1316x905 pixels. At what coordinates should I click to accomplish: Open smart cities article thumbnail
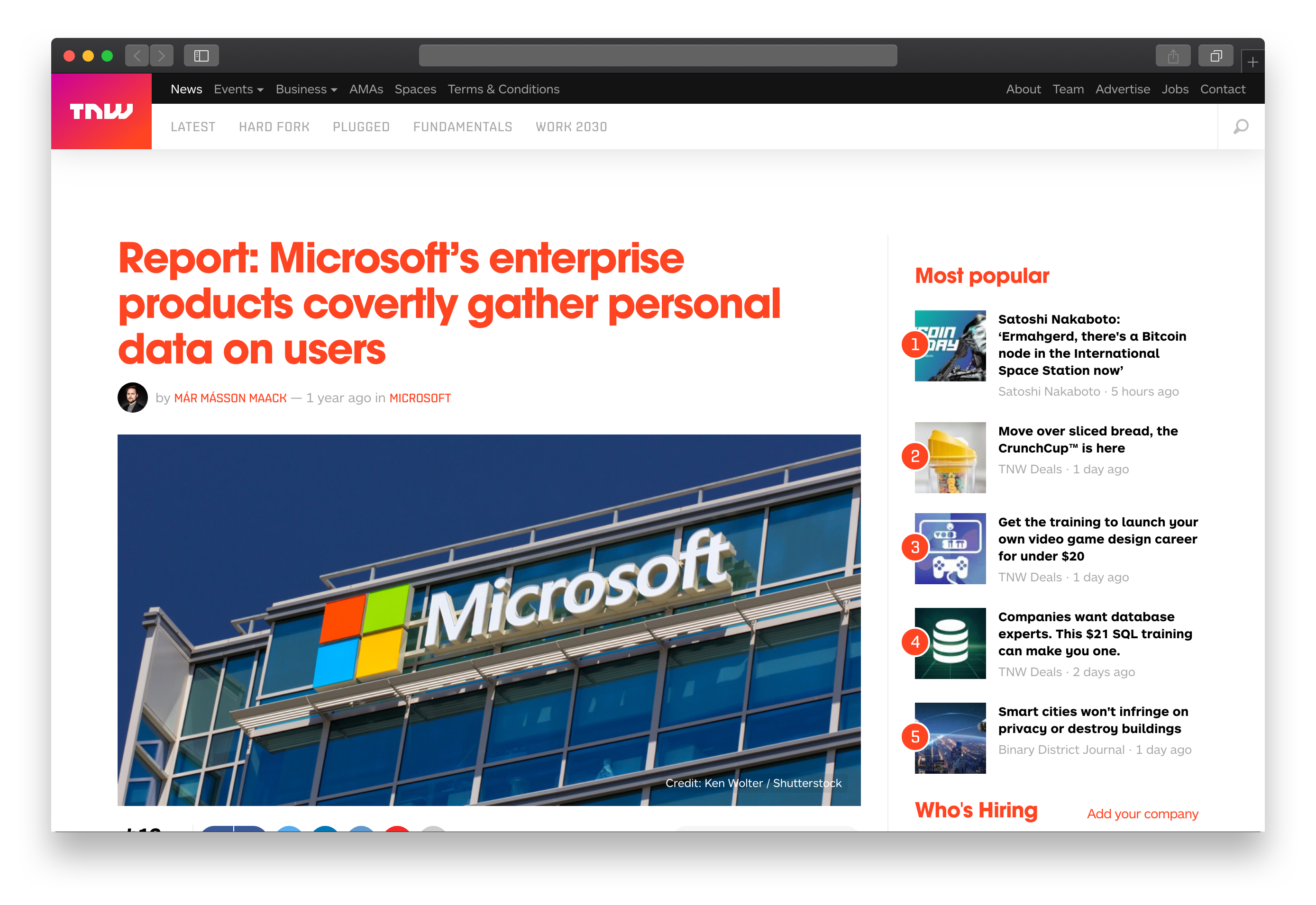click(x=950, y=738)
